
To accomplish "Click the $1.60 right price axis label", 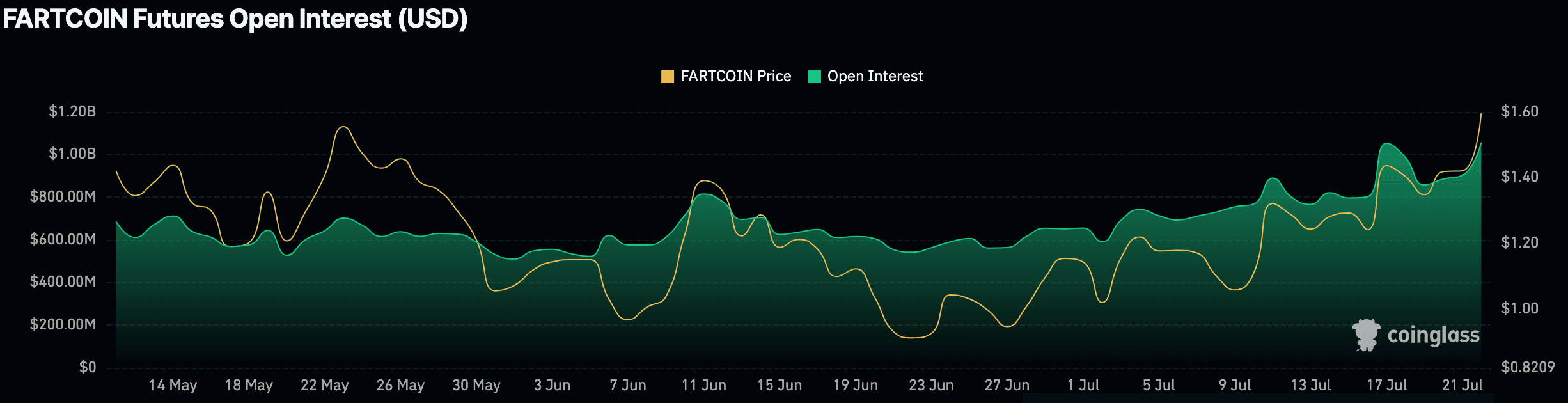I will (1520, 111).
